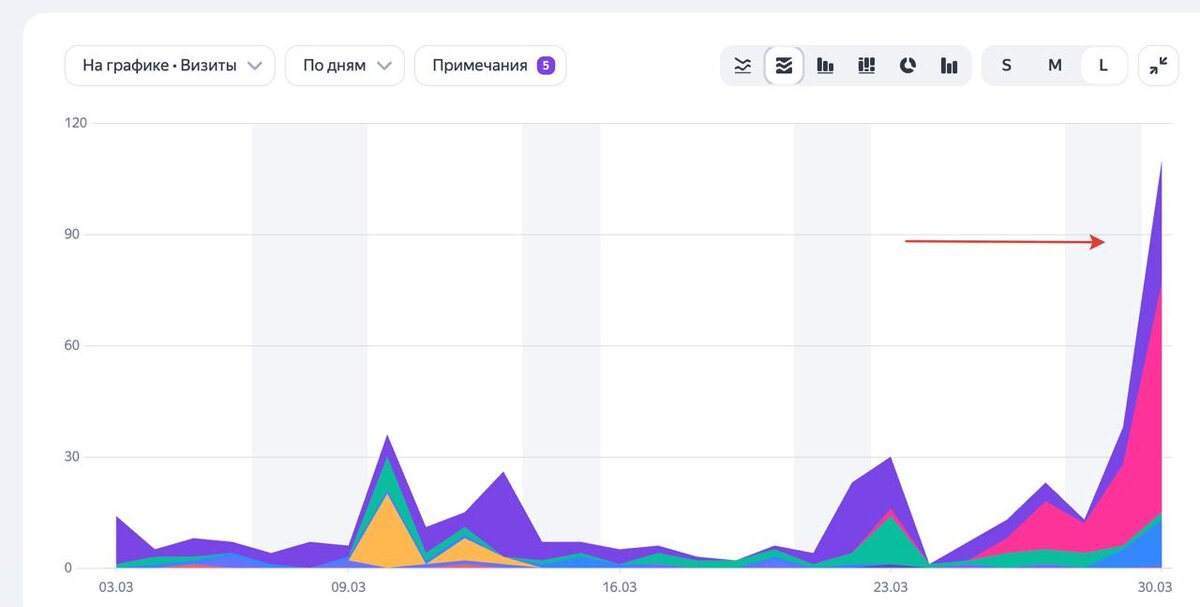The image size is (1200, 607).
Task: Collapse the chart with the shrink arrows icon
Action: tap(1158, 66)
